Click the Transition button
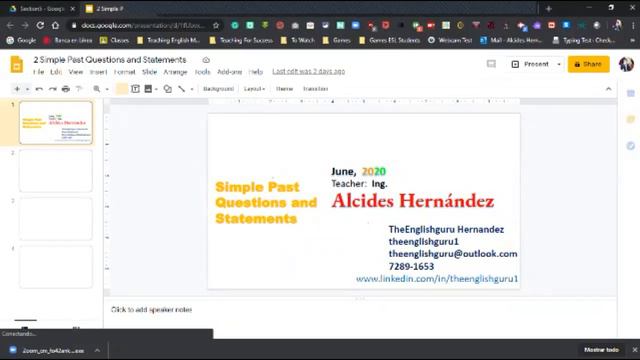640x360 pixels. (x=316, y=89)
